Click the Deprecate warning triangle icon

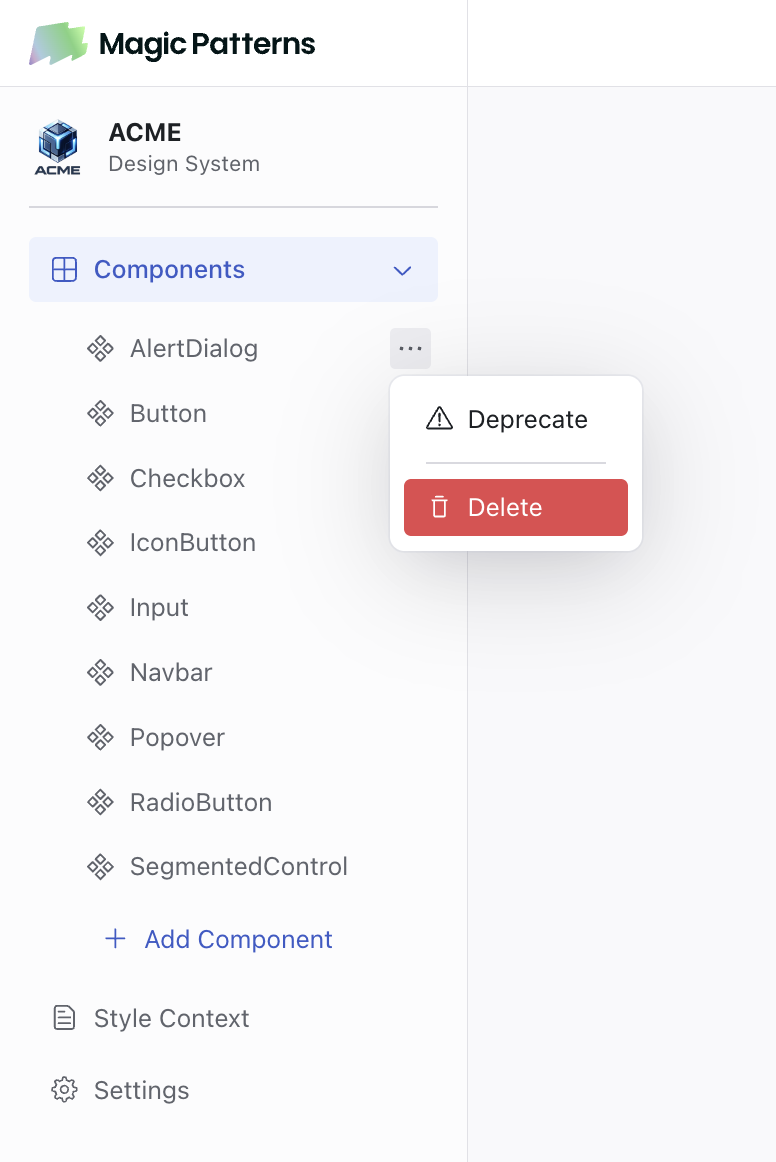(440, 419)
